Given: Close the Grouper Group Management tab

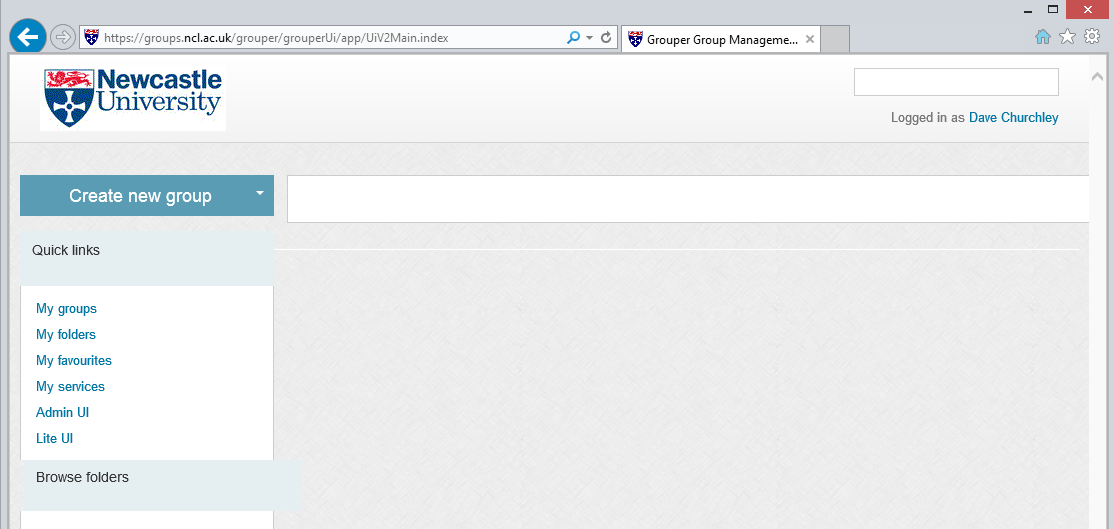Looking at the screenshot, I should (810, 40).
